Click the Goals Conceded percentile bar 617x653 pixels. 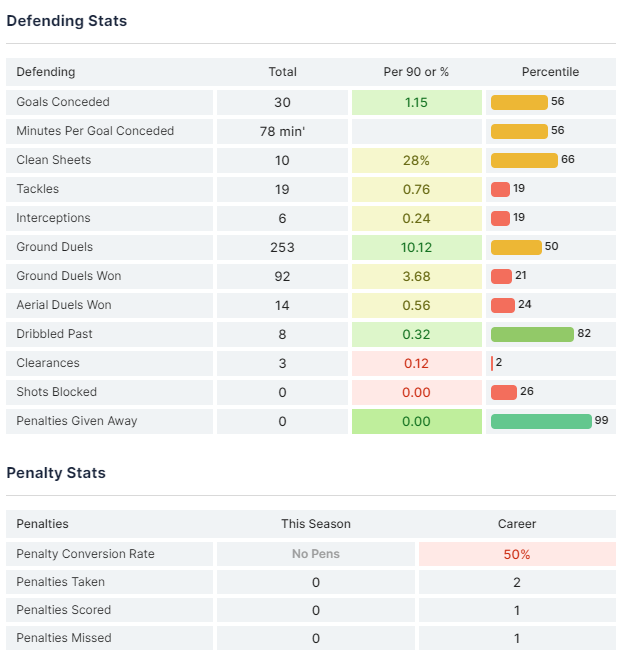click(x=519, y=102)
